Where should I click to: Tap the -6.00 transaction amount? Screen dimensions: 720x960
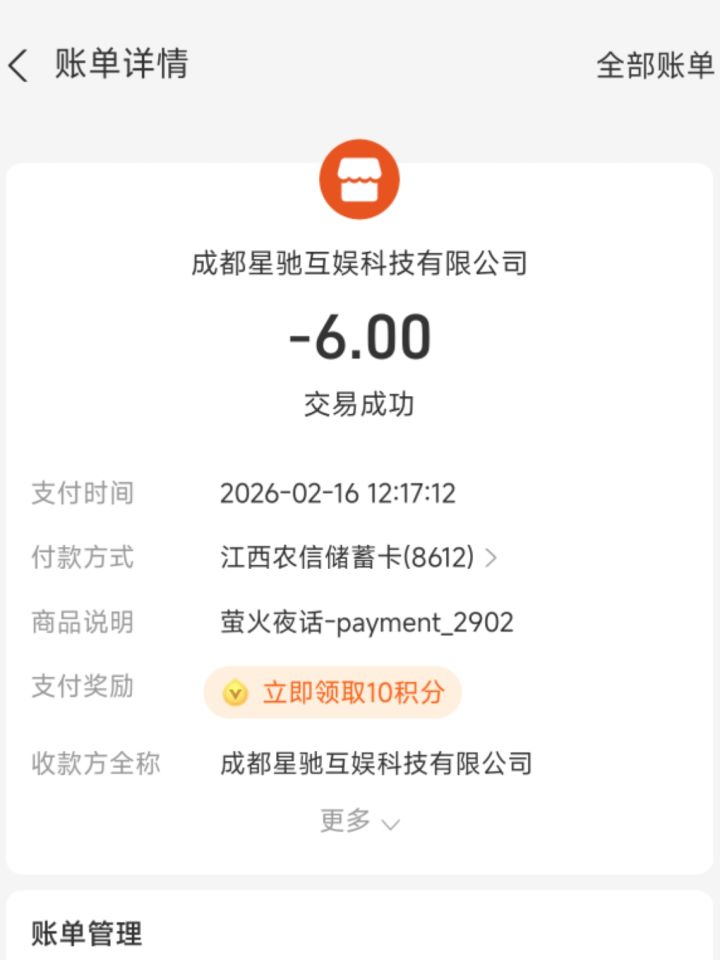[359, 338]
